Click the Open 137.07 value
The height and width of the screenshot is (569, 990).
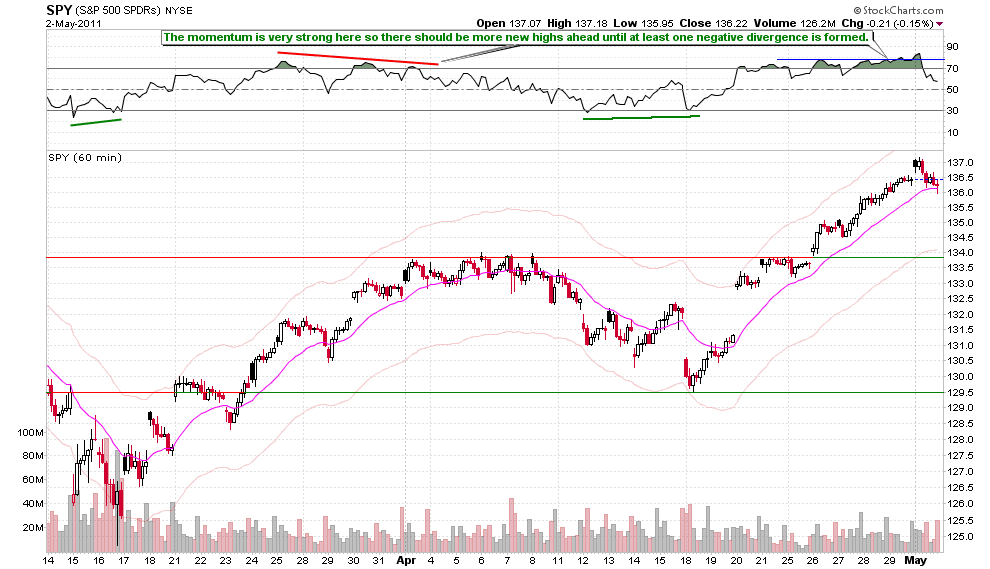click(509, 23)
